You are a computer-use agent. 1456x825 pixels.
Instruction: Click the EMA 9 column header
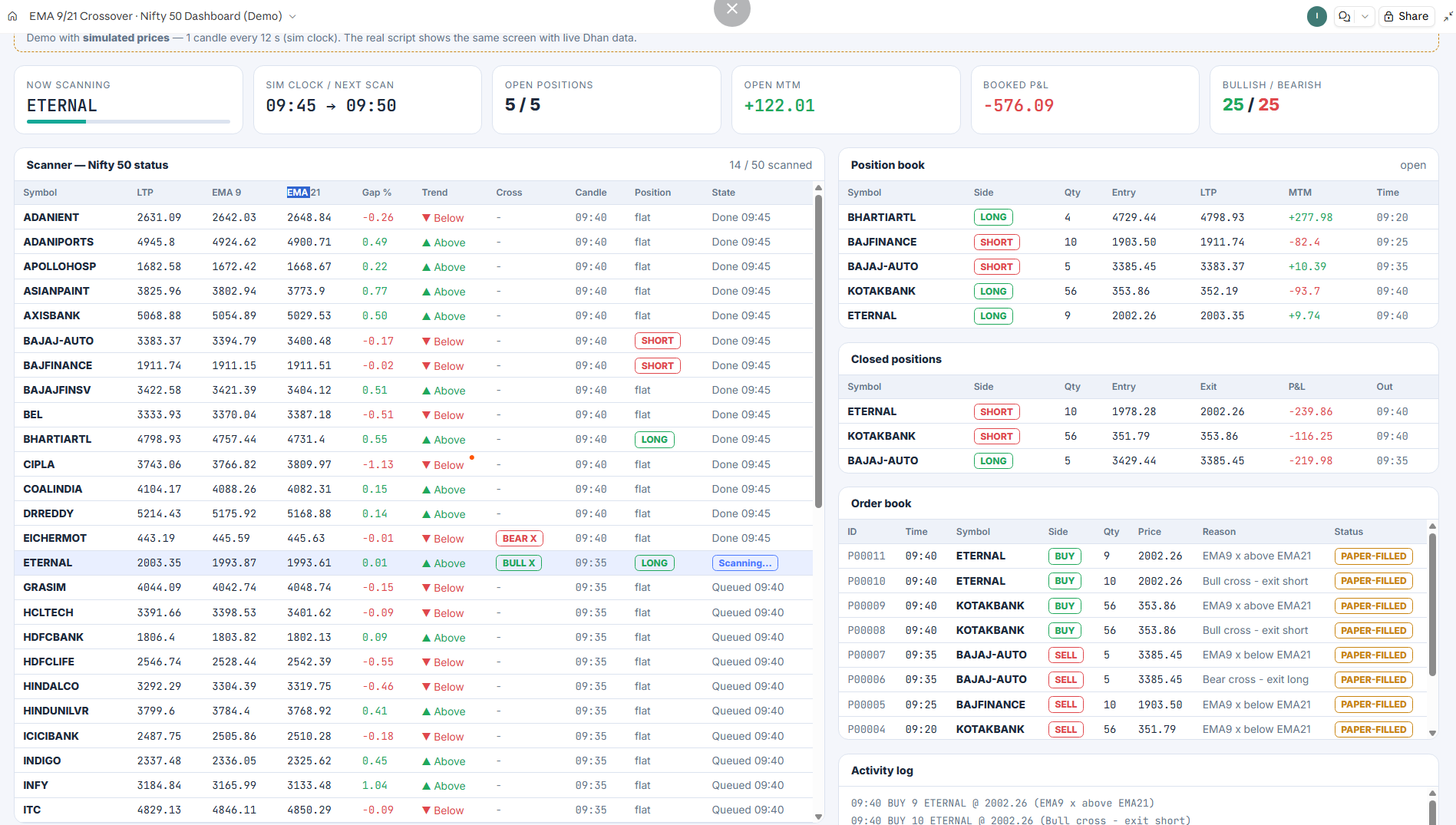coord(226,193)
